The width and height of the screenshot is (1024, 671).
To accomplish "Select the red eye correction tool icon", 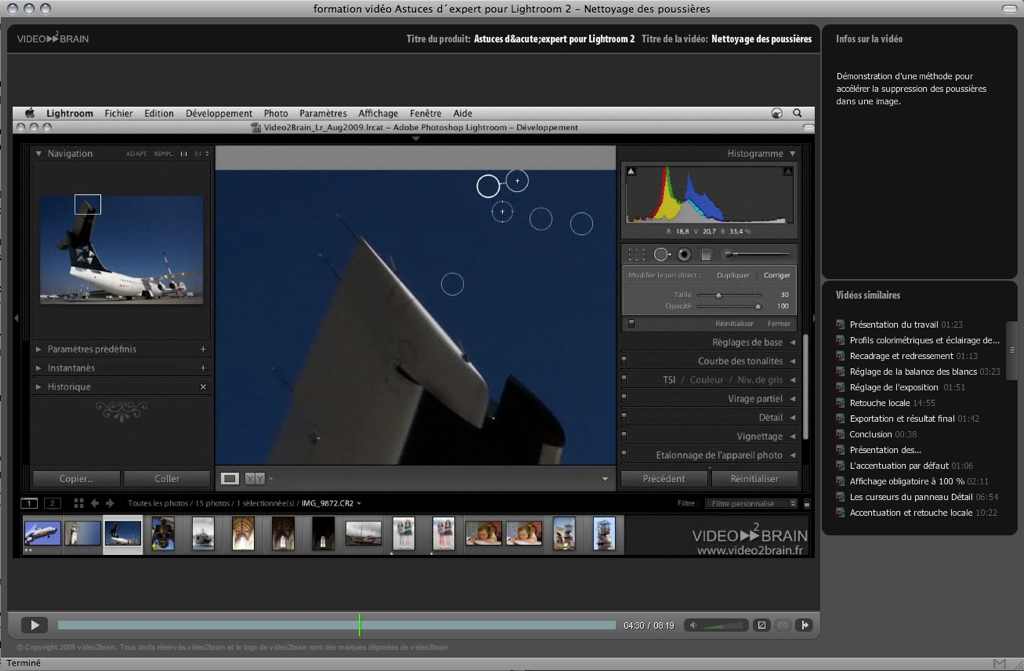I will pos(684,254).
